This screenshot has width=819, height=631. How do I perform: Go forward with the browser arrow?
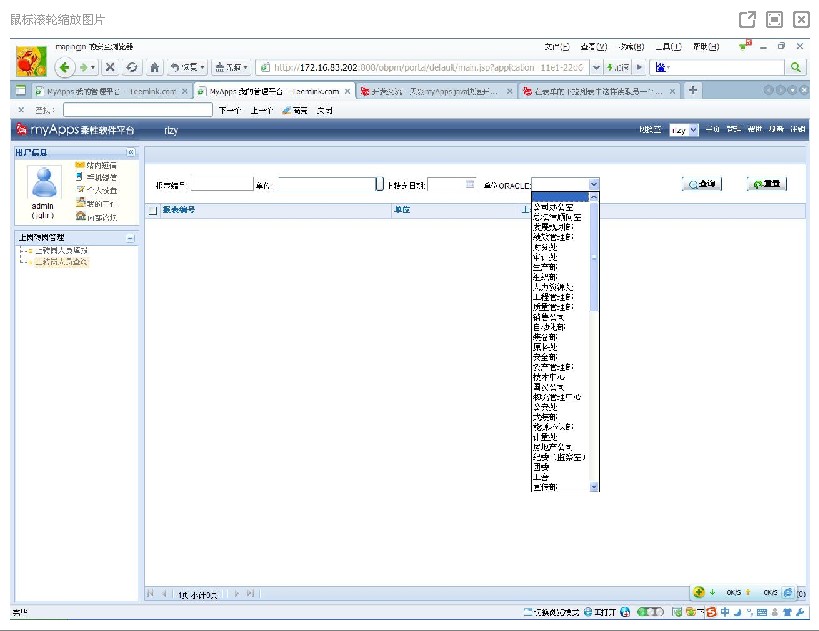point(83,67)
